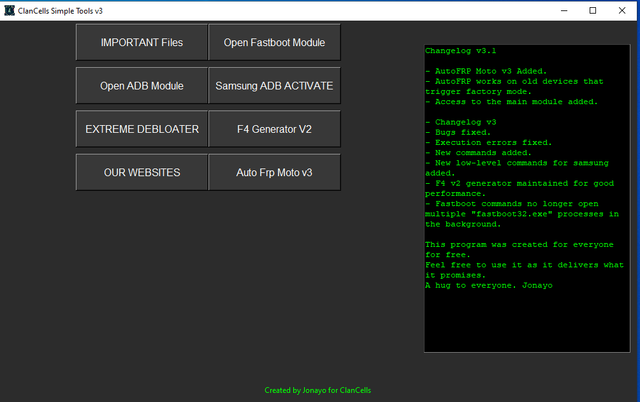Click 'Access to the main module added.' line
640x402 pixels.
coord(511,102)
